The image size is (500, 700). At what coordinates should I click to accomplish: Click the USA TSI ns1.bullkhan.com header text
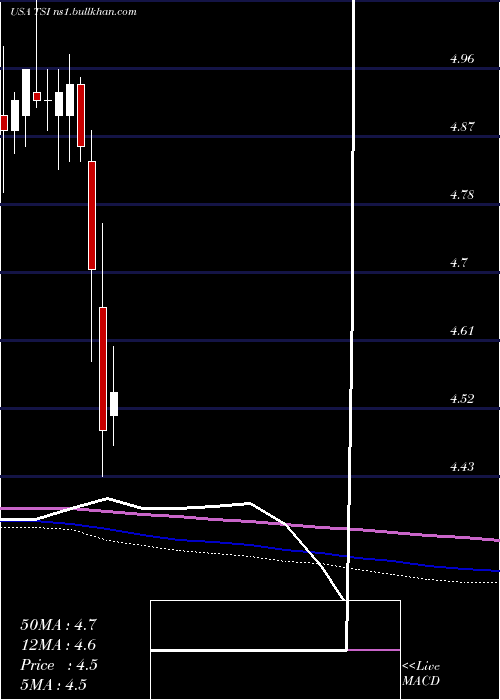click(73, 12)
